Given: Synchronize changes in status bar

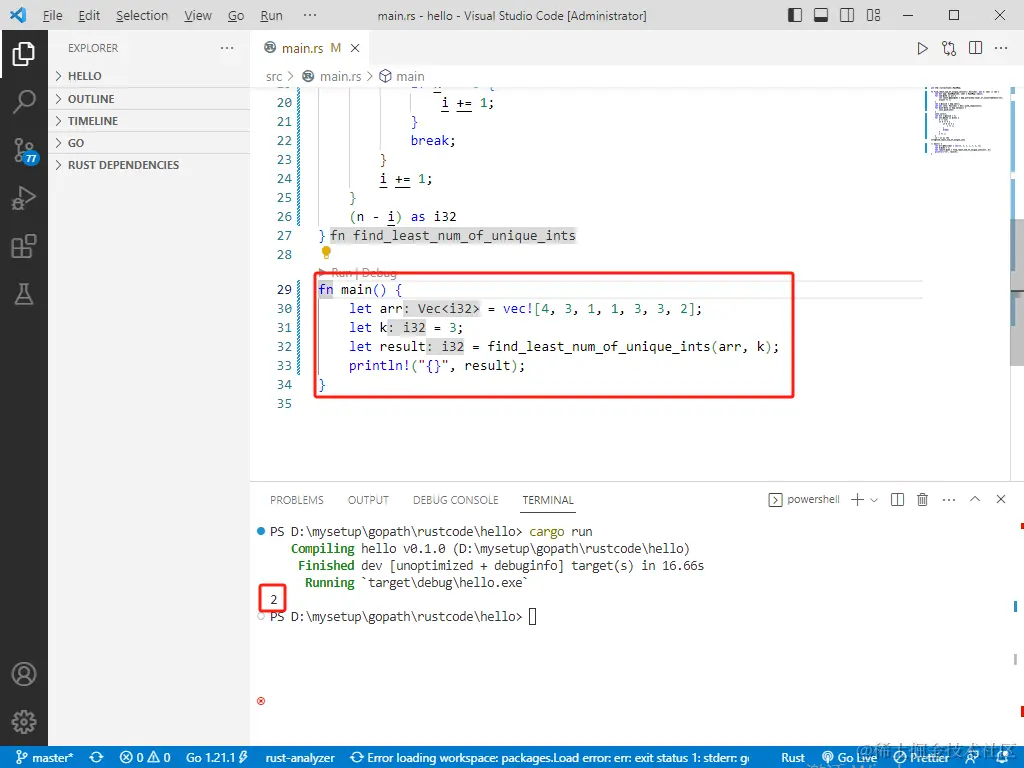Looking at the screenshot, I should click(97, 758).
